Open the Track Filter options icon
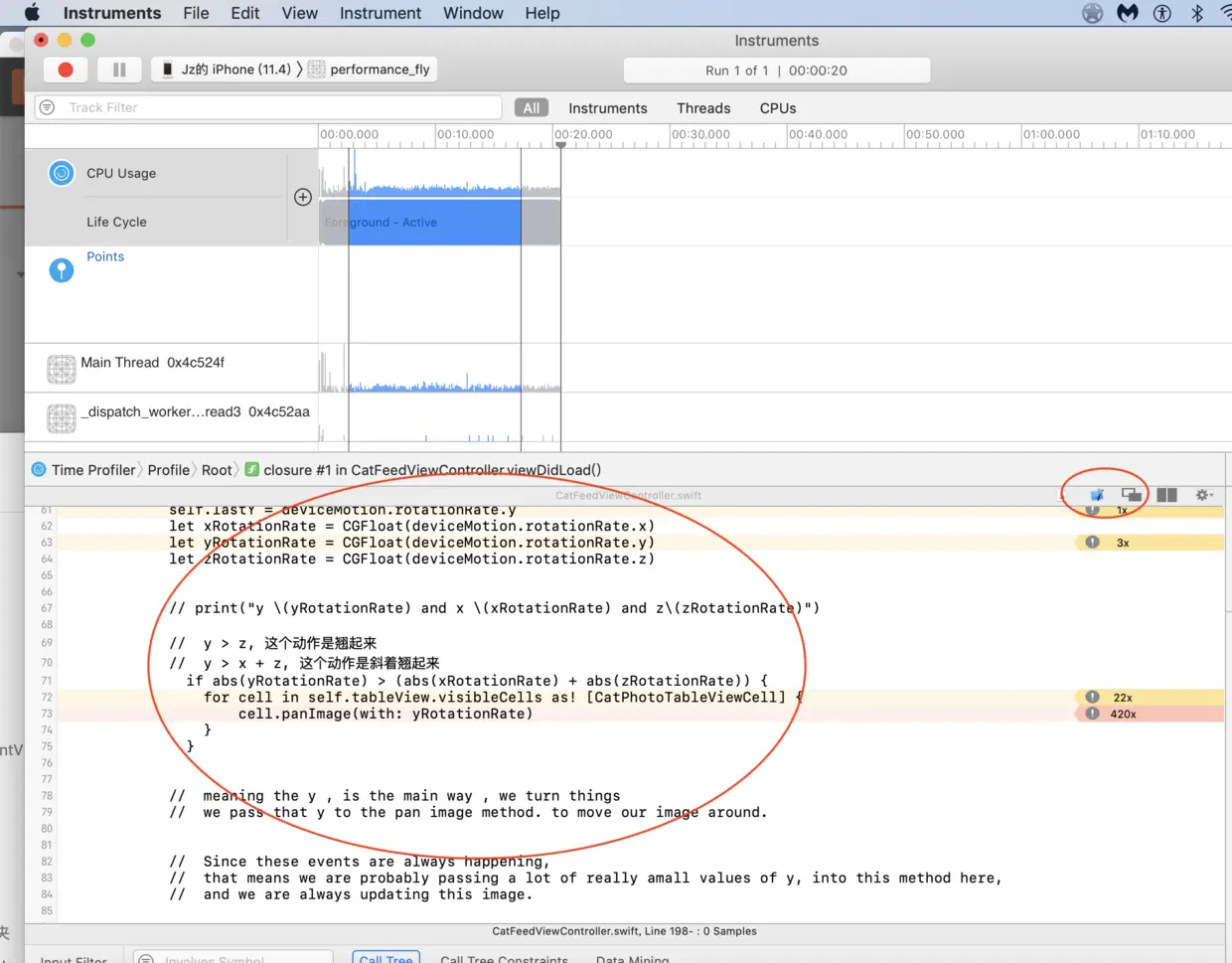Viewport: 1232px width, 963px height. (47, 107)
